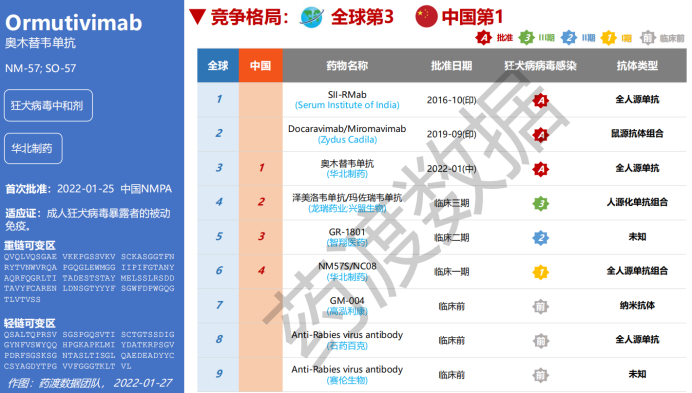Click the red A approval badge in the legend
This screenshot has width=692, height=393.
(x=484, y=38)
